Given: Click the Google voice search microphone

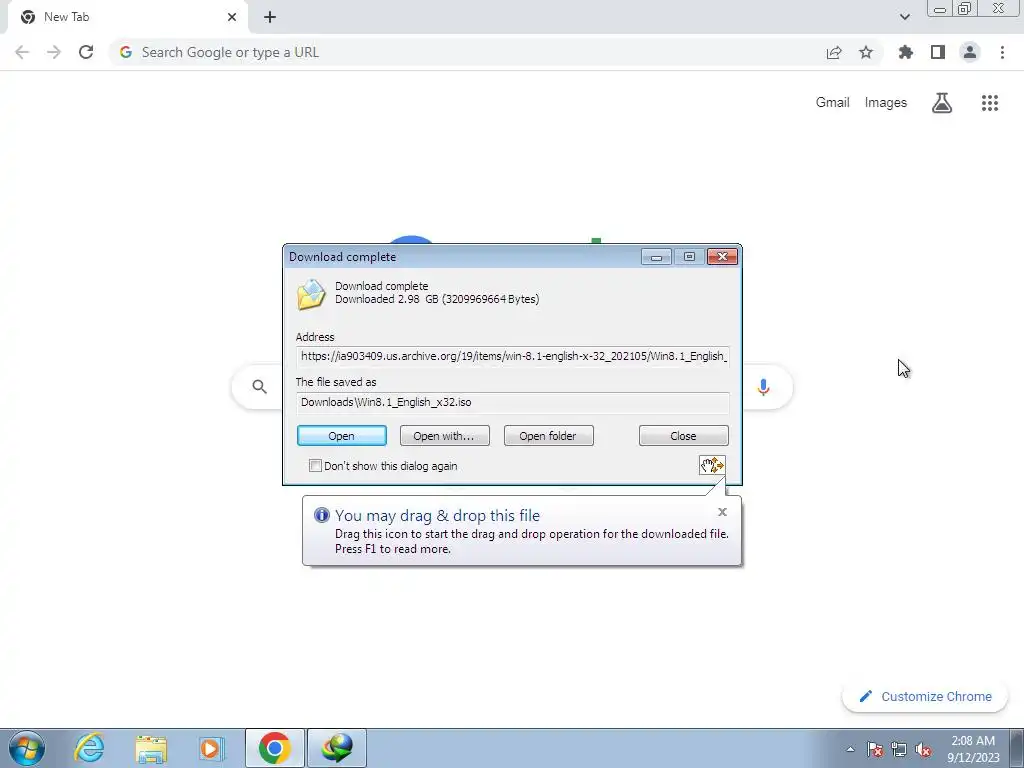Looking at the screenshot, I should tap(763, 387).
